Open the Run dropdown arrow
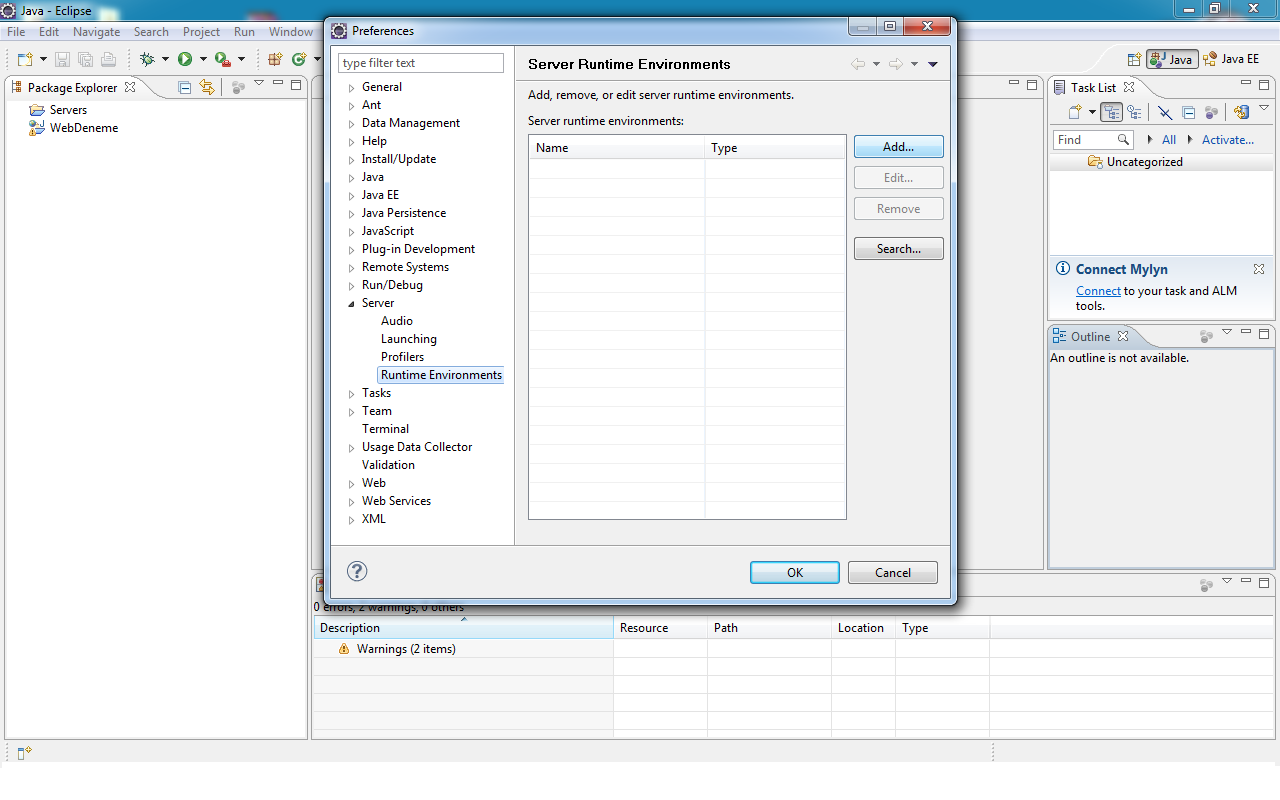Image resolution: width=1280 pixels, height=800 pixels. point(203,60)
